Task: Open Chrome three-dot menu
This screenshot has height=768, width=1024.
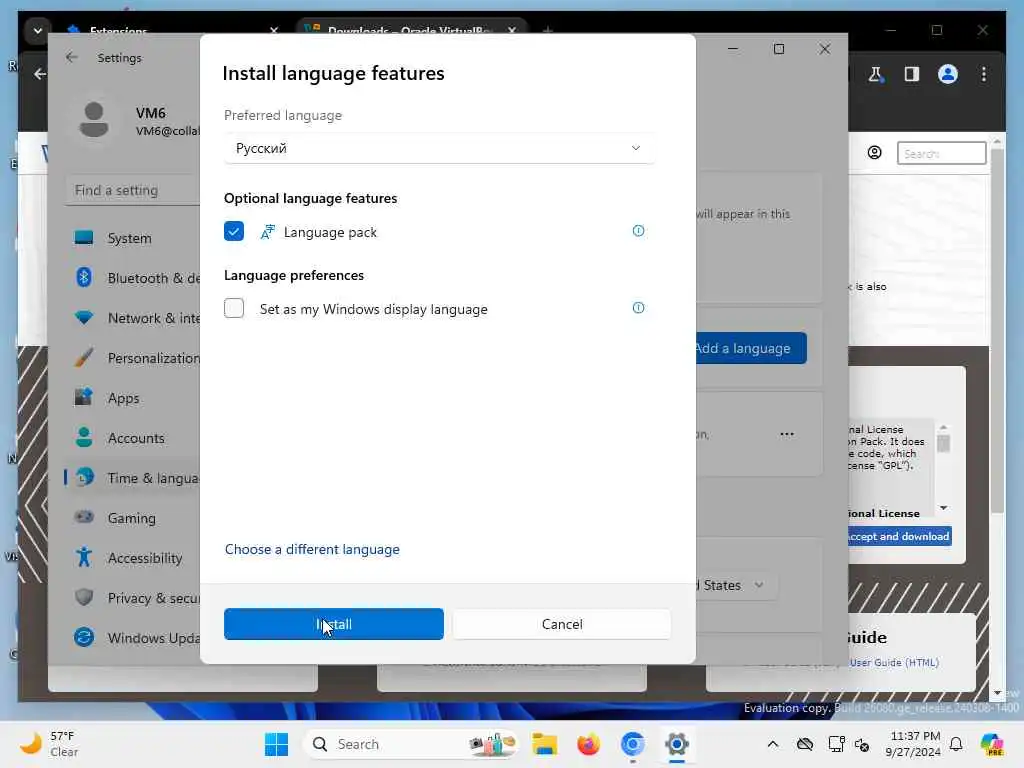Action: (x=984, y=74)
